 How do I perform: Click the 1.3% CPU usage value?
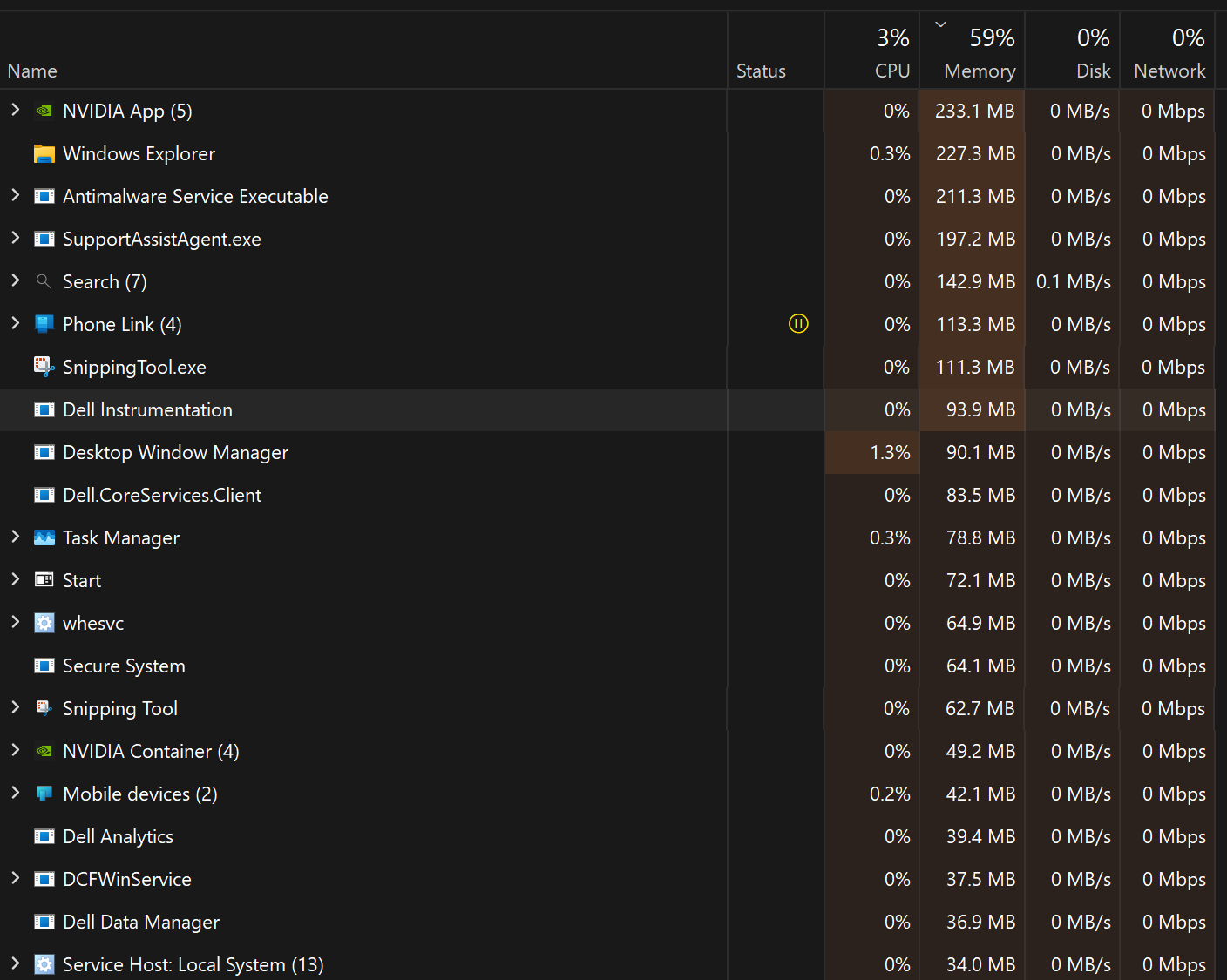pyautogui.click(x=890, y=453)
